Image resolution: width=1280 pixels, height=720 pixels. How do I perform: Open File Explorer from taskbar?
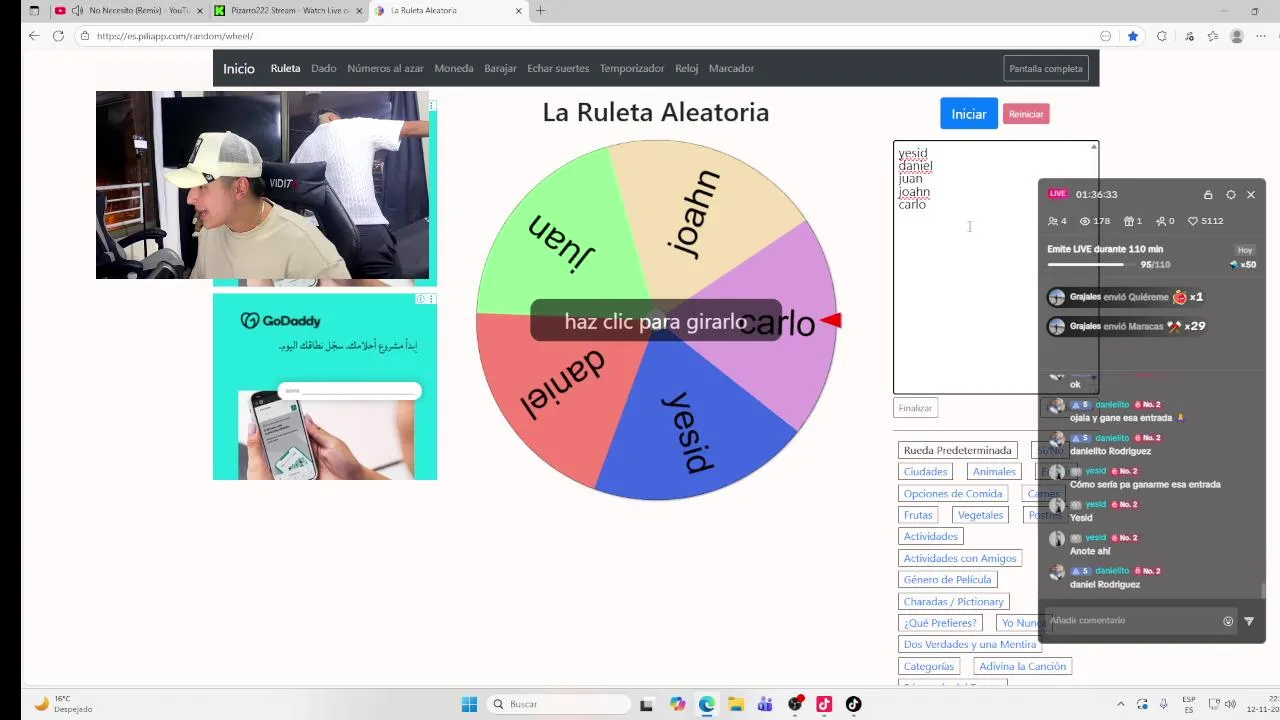click(x=736, y=704)
